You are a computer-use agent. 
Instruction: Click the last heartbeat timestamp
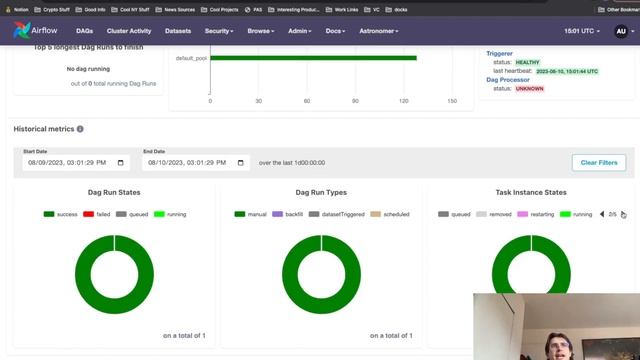tap(567, 71)
